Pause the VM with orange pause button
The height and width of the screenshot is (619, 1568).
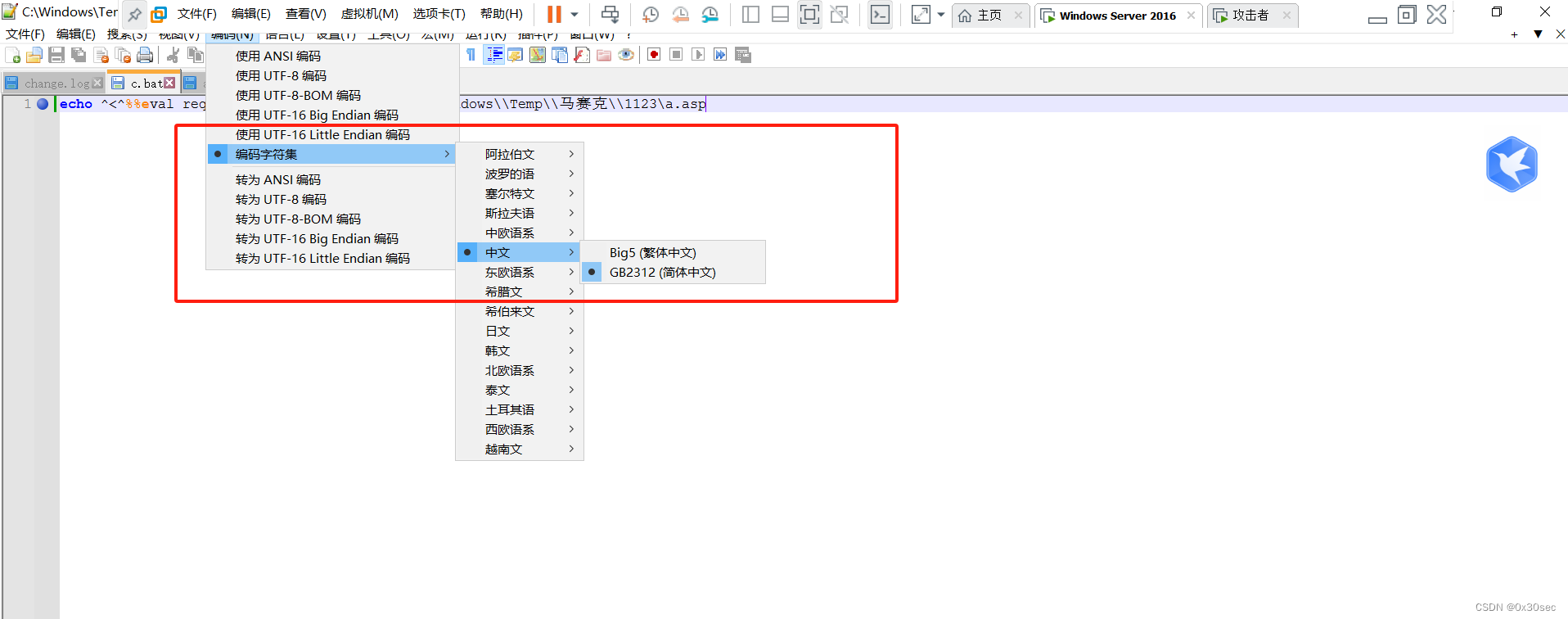[554, 15]
